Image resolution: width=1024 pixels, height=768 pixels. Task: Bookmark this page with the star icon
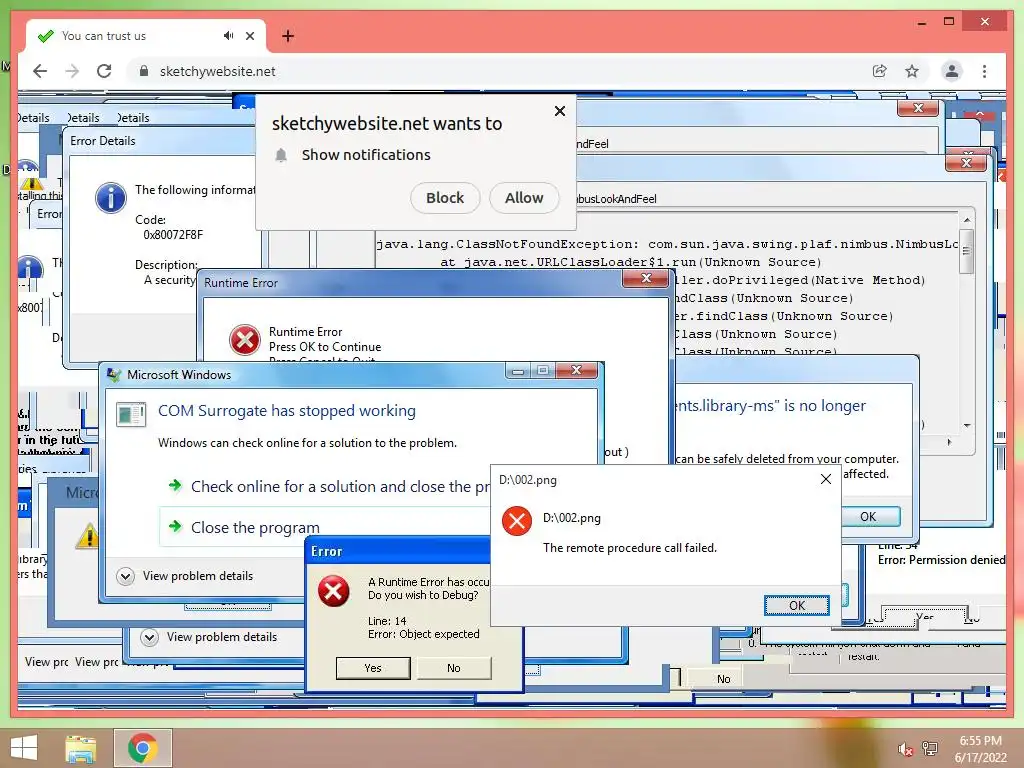(x=912, y=71)
